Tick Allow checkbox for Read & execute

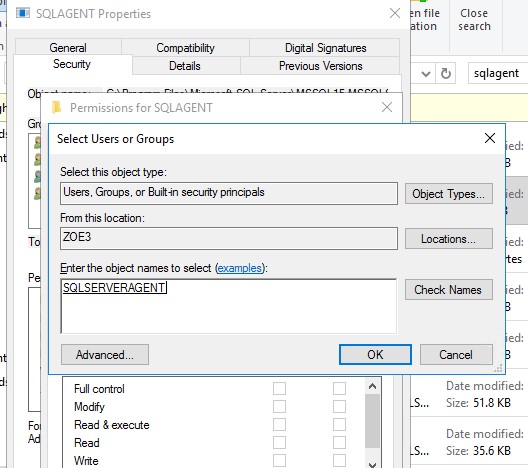click(279, 425)
